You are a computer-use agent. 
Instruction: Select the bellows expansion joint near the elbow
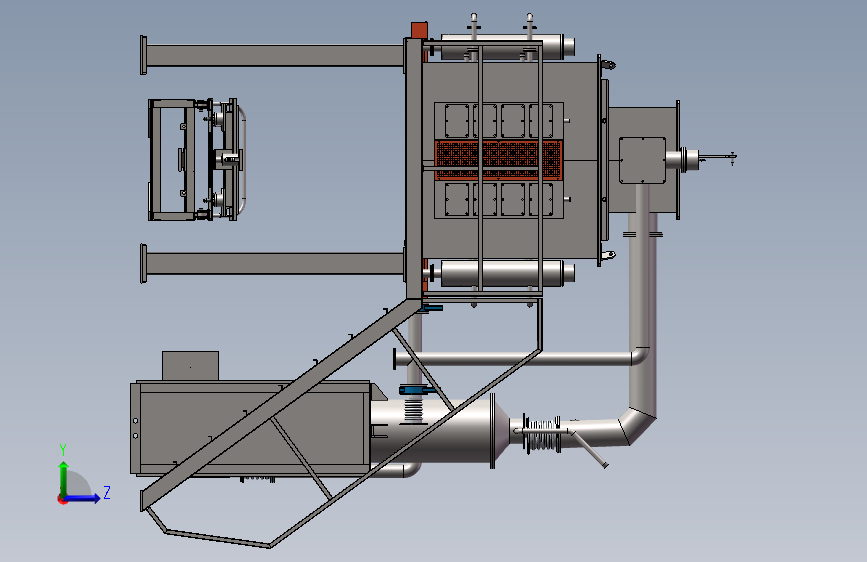(542, 435)
